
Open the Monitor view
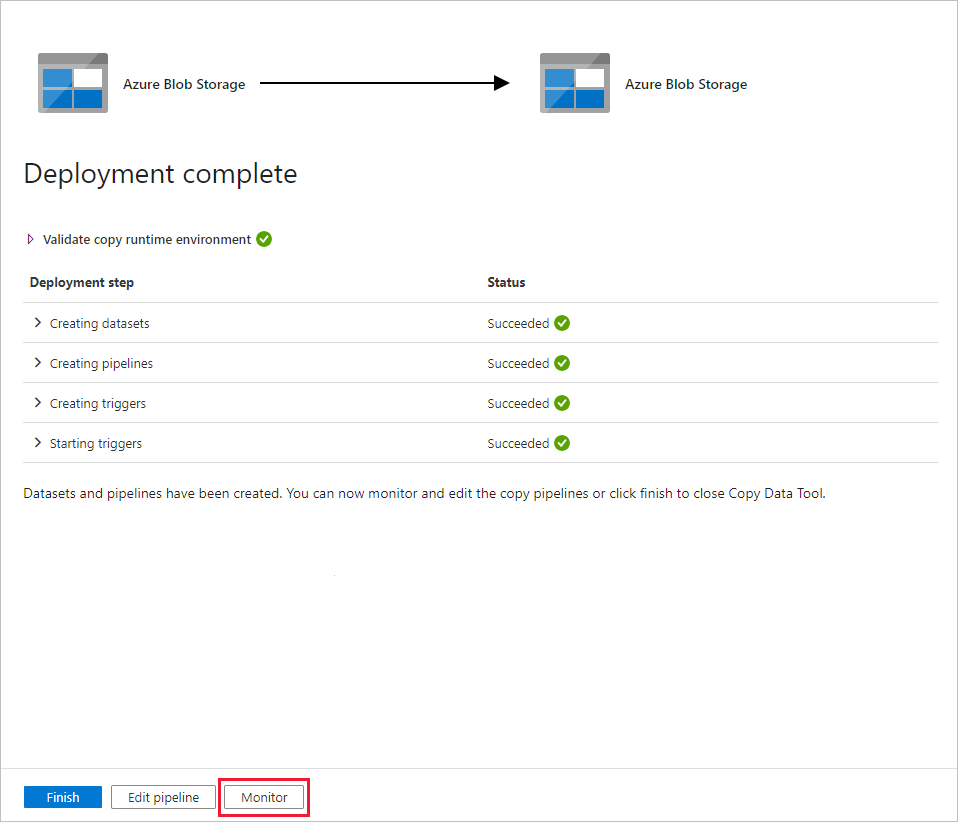click(x=263, y=797)
